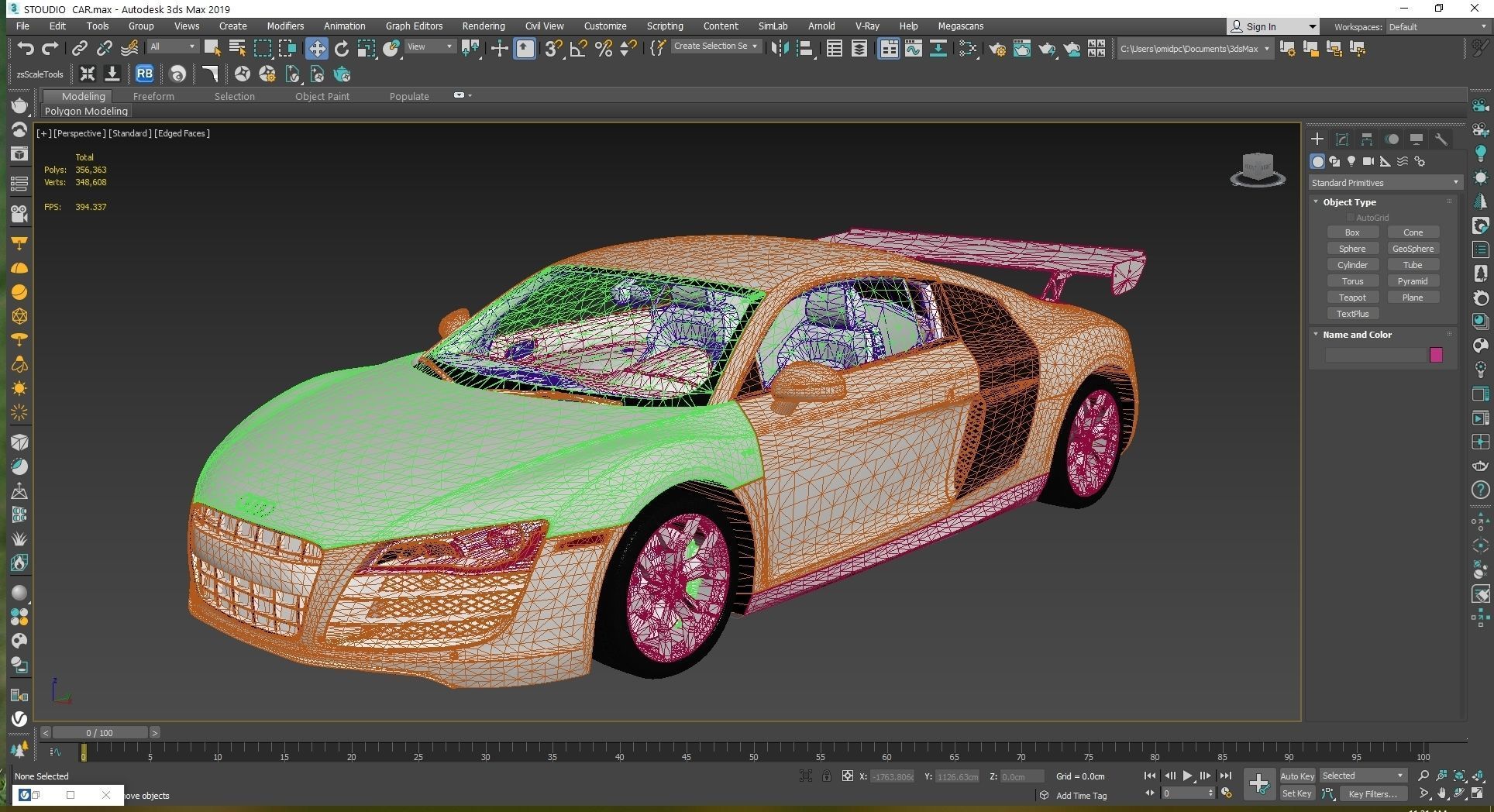Go to the start frame
The image size is (1494, 812).
(x=1150, y=776)
